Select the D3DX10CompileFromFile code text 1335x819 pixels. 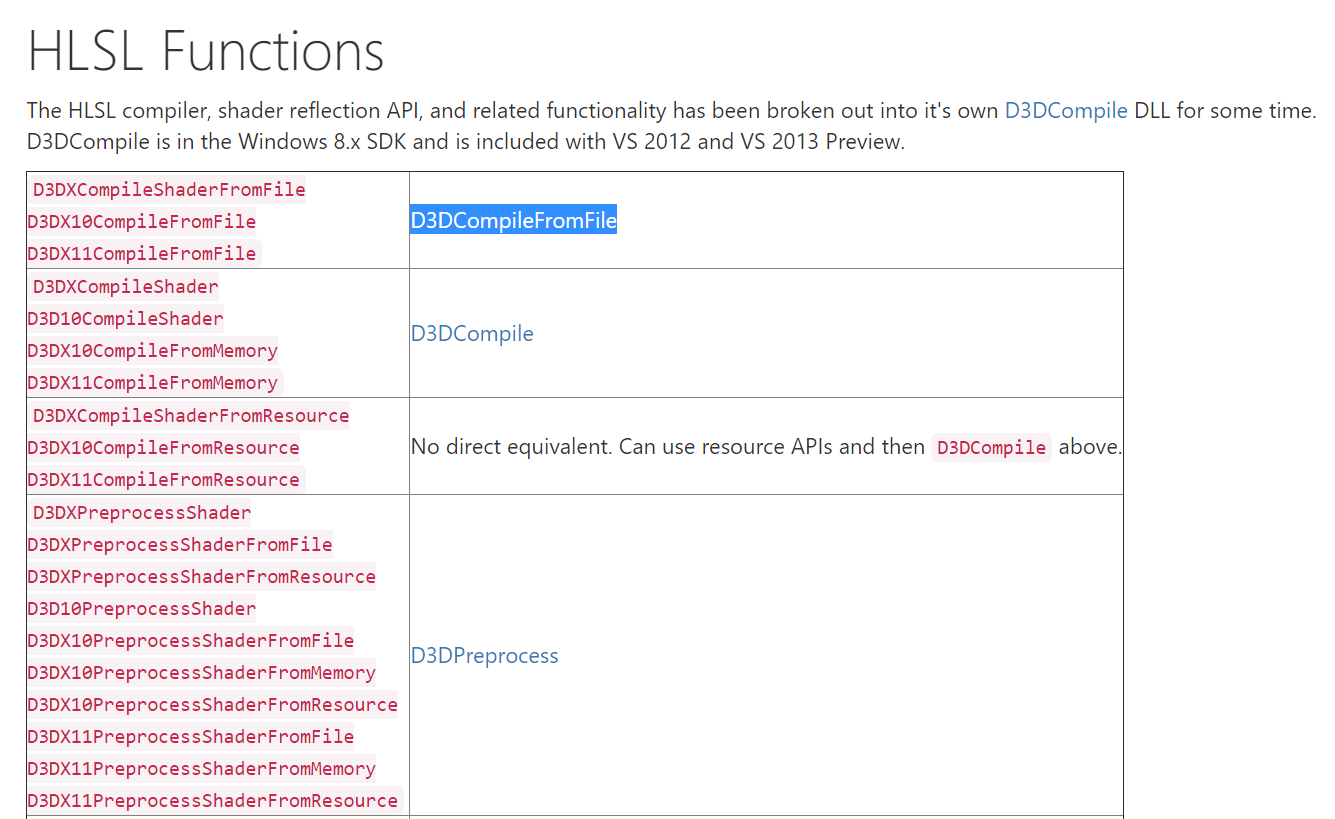(x=142, y=222)
